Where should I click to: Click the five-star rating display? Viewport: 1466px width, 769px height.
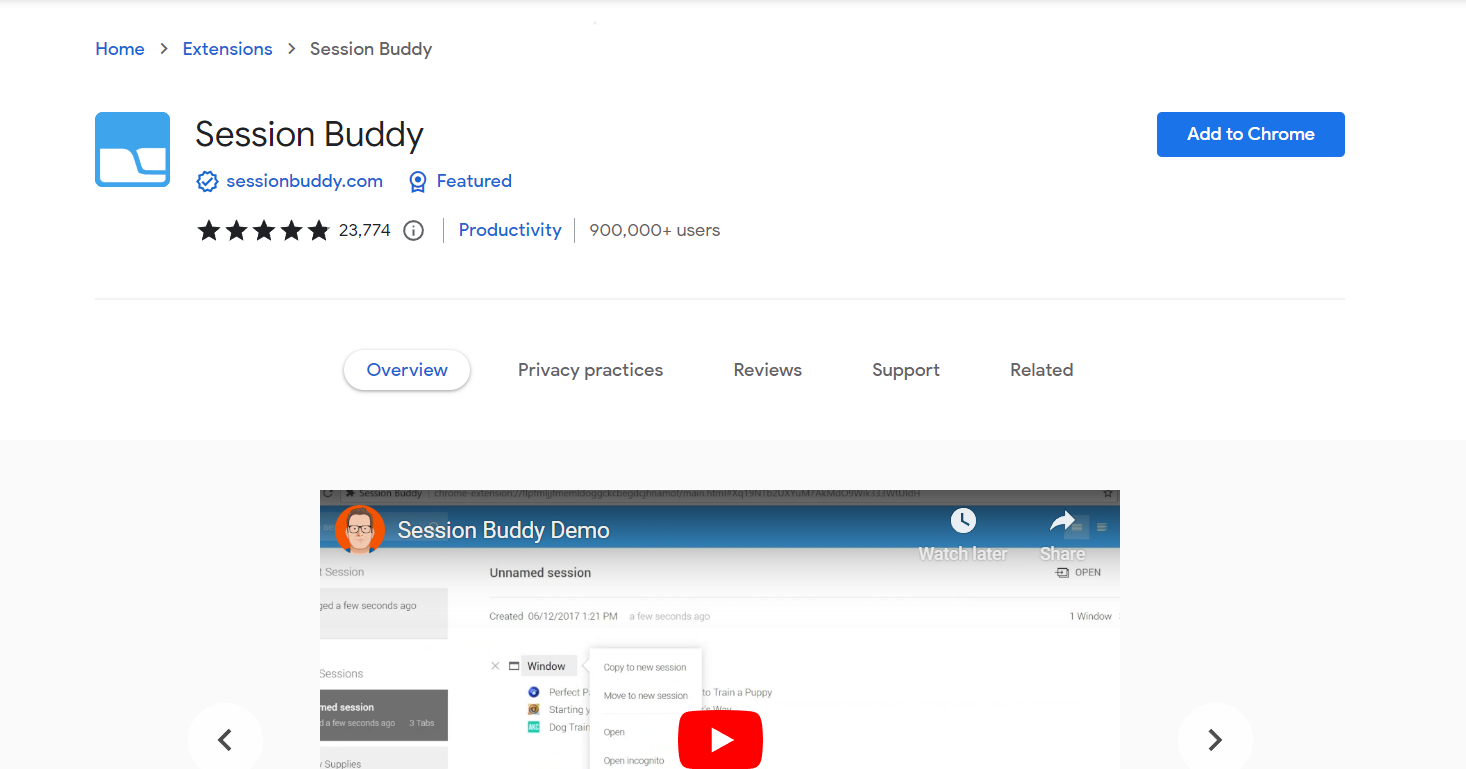(x=263, y=230)
